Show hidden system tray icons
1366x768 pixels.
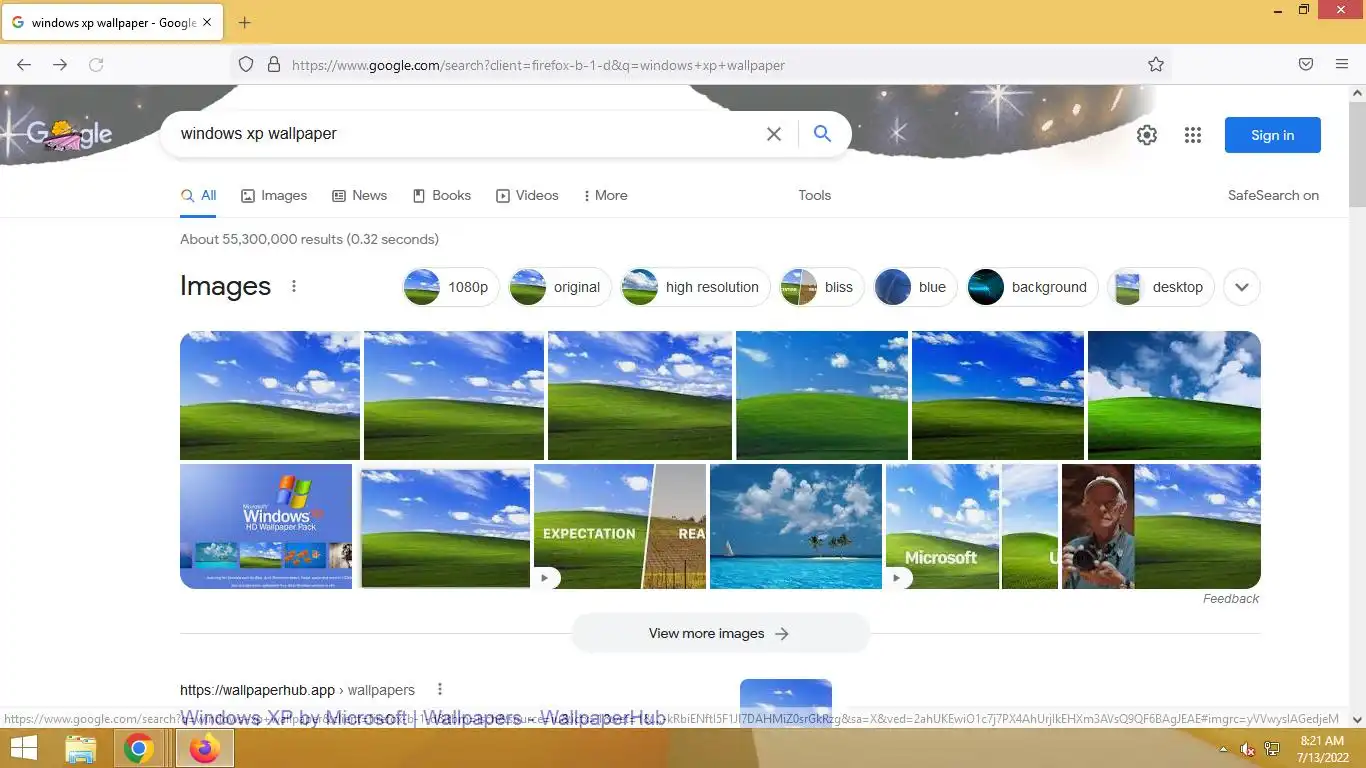click(x=1223, y=749)
